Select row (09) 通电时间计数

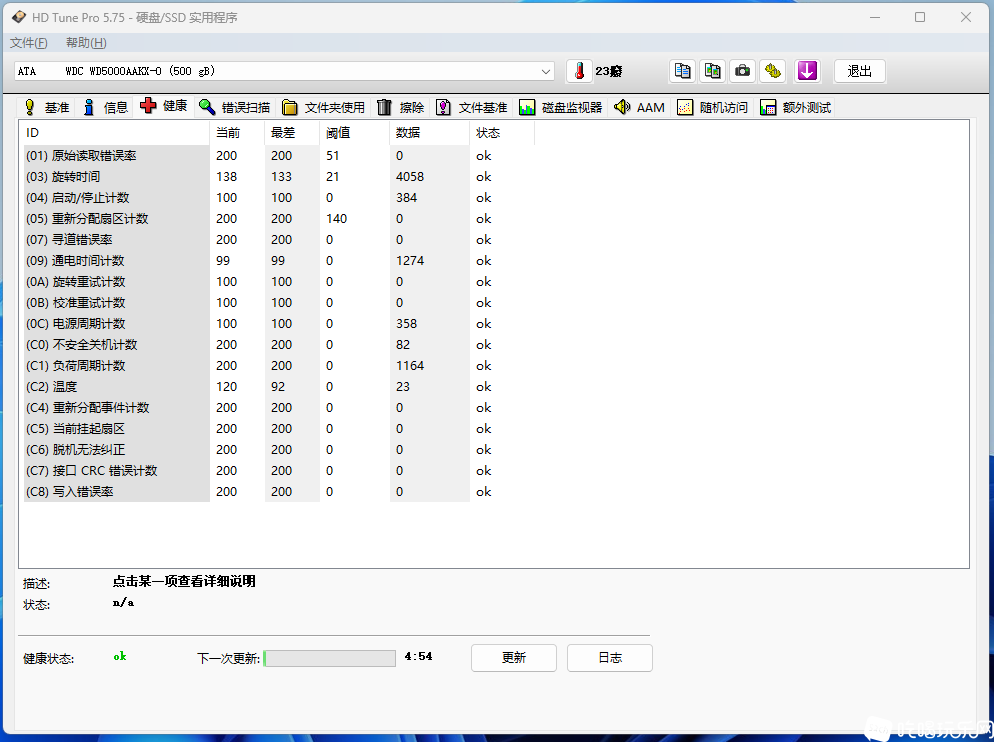tap(279, 260)
